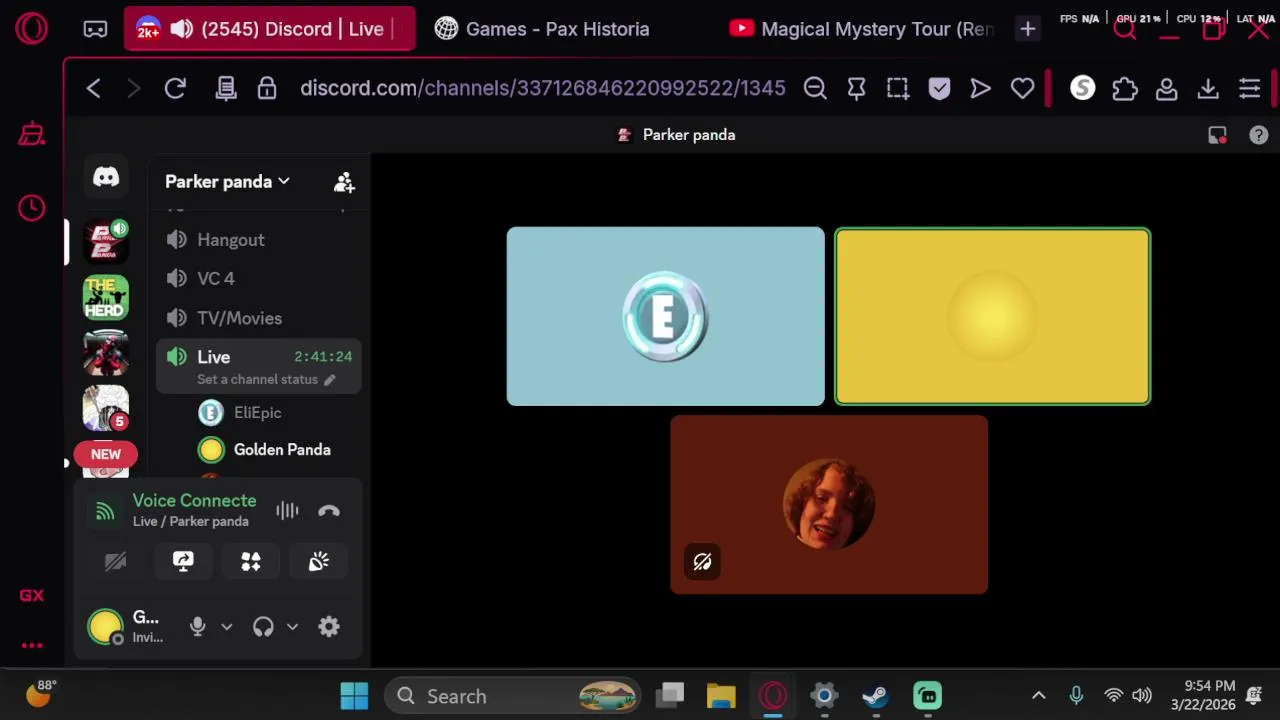The height and width of the screenshot is (720, 1280).
Task: Open the Opera GX main menu
Action: click(31, 29)
